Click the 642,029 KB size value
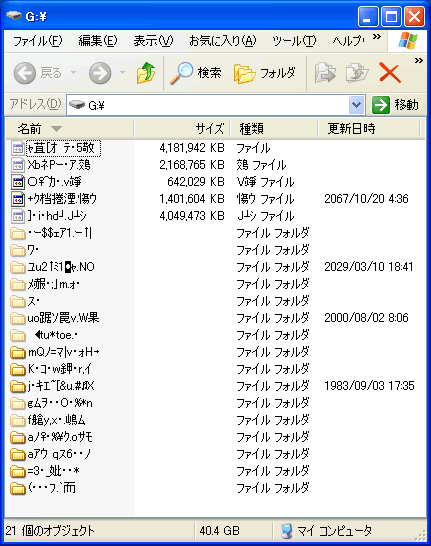This screenshot has width=431, height=546. point(196,182)
